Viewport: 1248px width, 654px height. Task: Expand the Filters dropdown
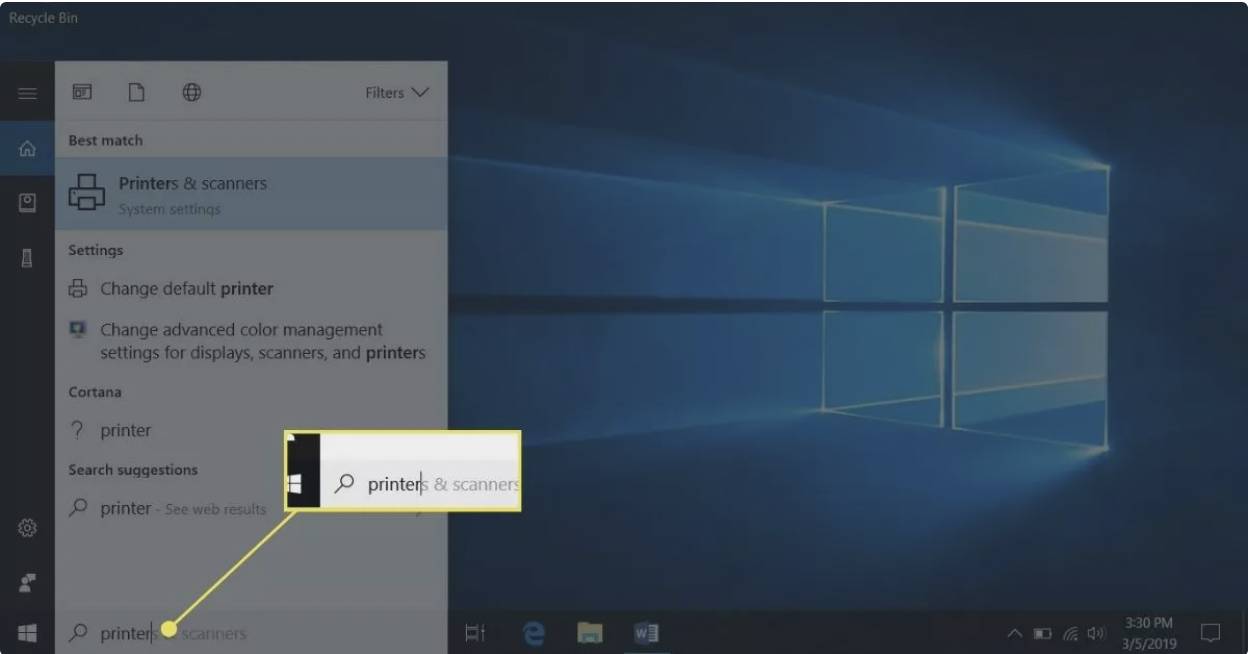coord(396,93)
